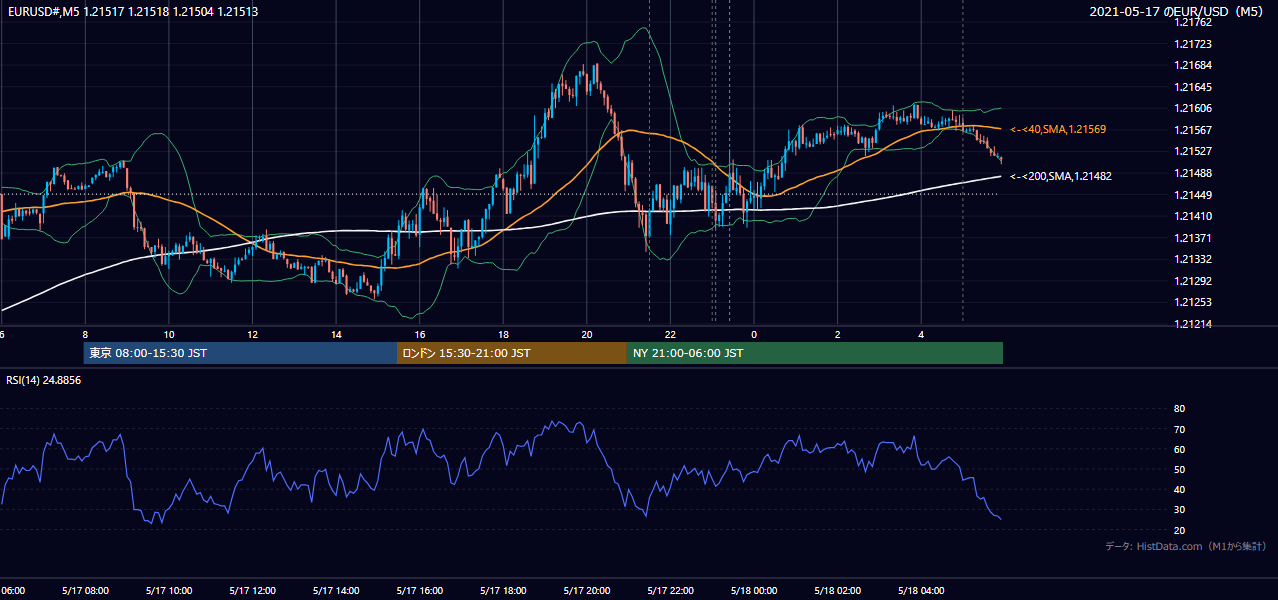The image size is (1278, 600).
Task: Click hour tick 4 below the price chart
Action: [x=922, y=335]
